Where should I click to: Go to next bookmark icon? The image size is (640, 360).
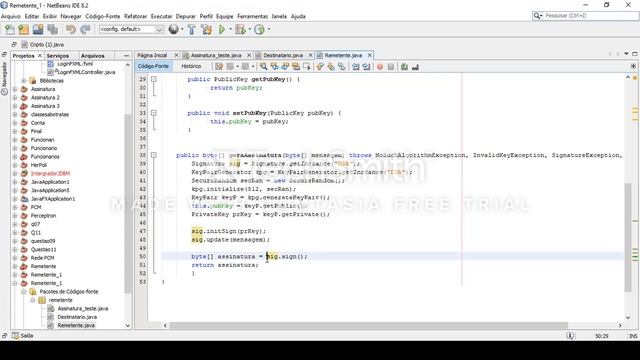click(331, 67)
